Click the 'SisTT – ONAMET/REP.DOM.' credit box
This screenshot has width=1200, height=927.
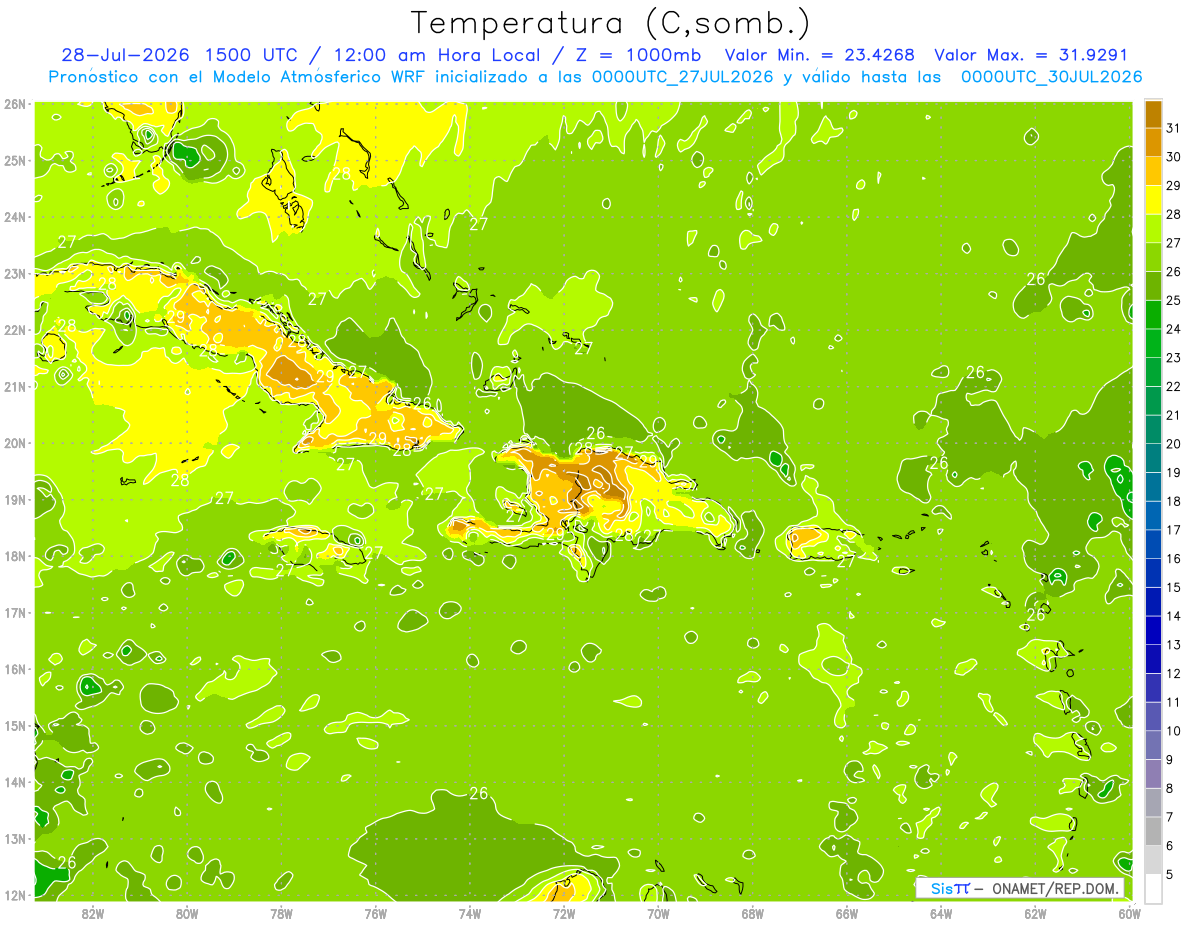(x=1020, y=888)
